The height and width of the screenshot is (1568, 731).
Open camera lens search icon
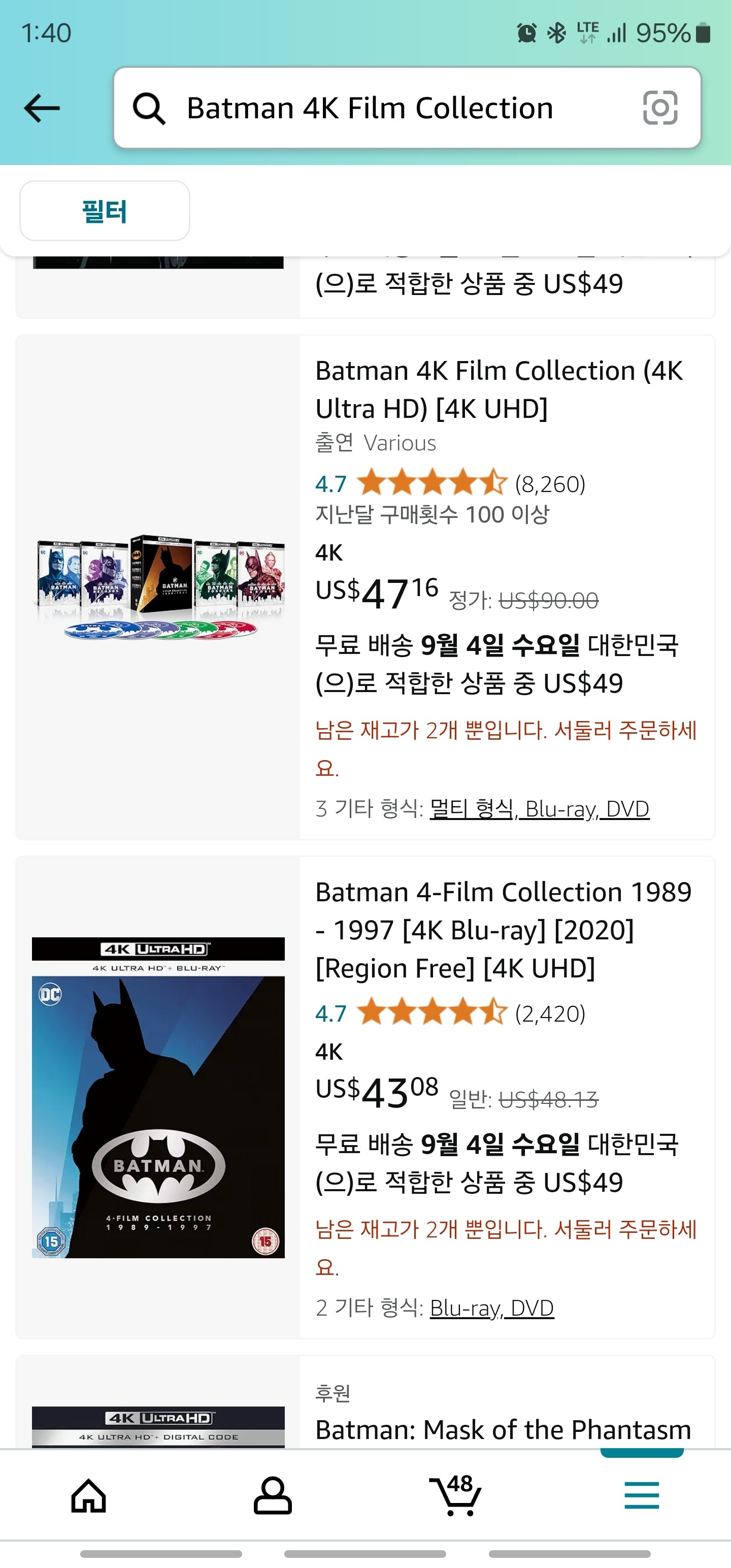pyautogui.click(x=660, y=108)
